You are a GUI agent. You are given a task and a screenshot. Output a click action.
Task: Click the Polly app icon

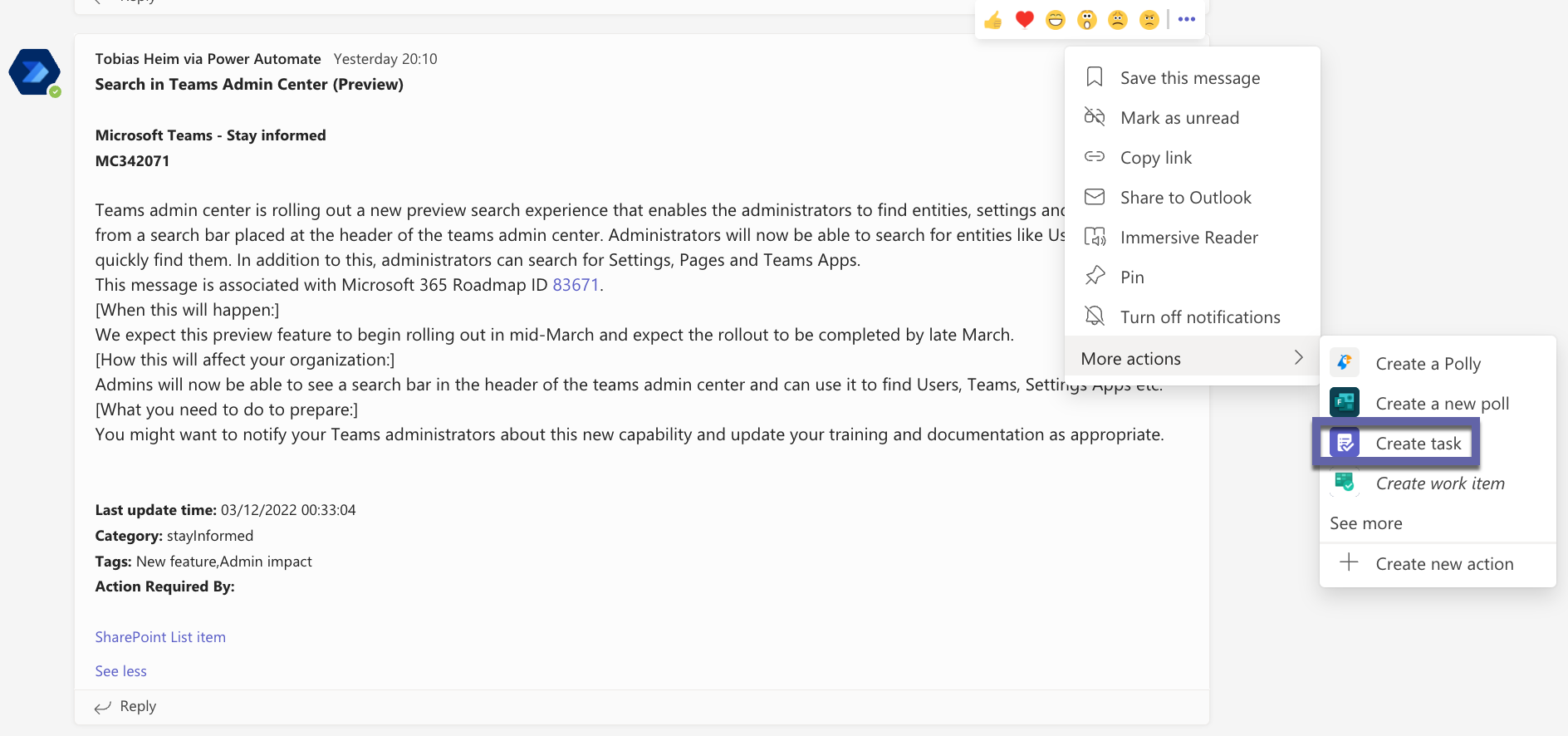(1345, 363)
